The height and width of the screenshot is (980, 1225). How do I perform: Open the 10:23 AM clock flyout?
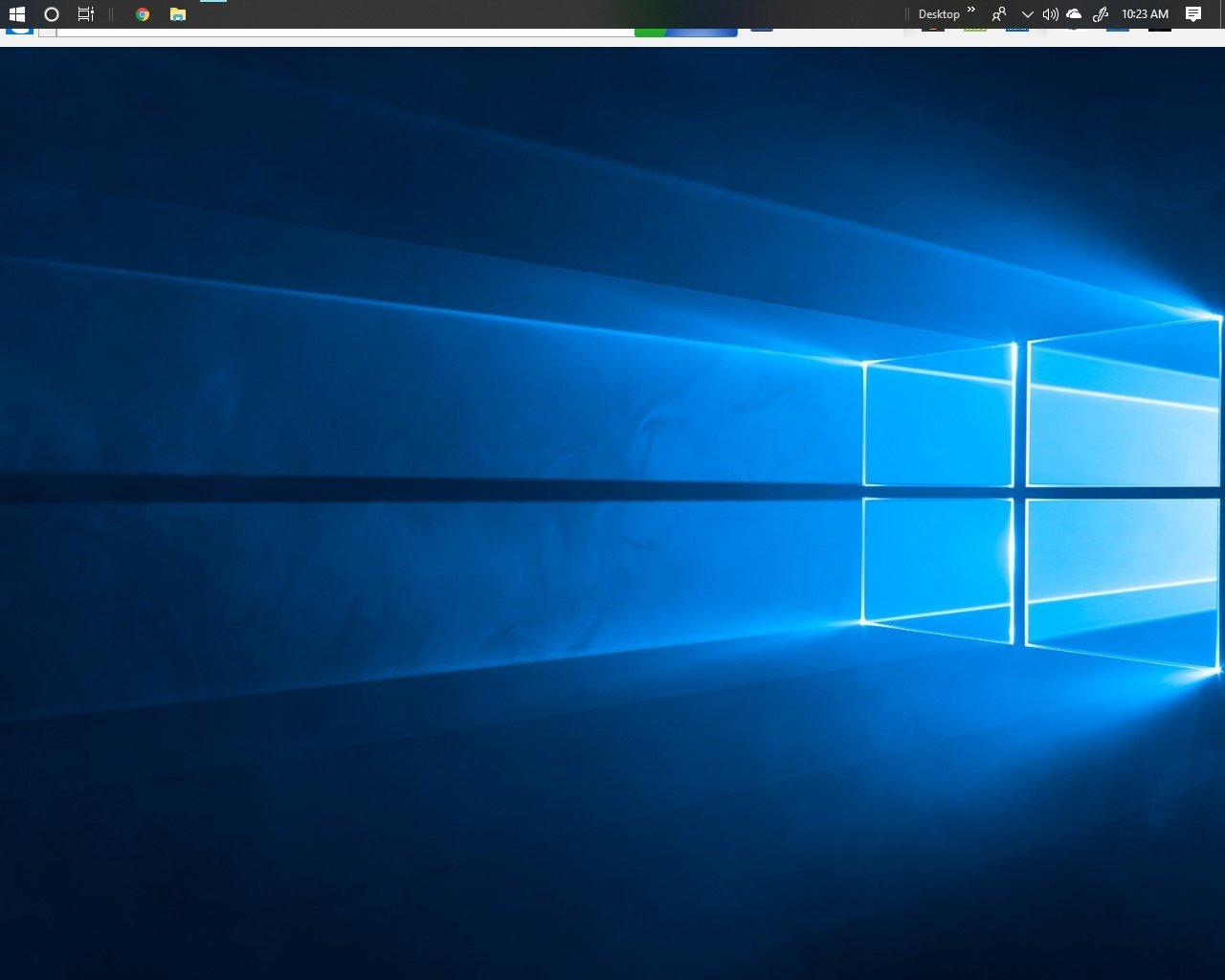point(1145,14)
